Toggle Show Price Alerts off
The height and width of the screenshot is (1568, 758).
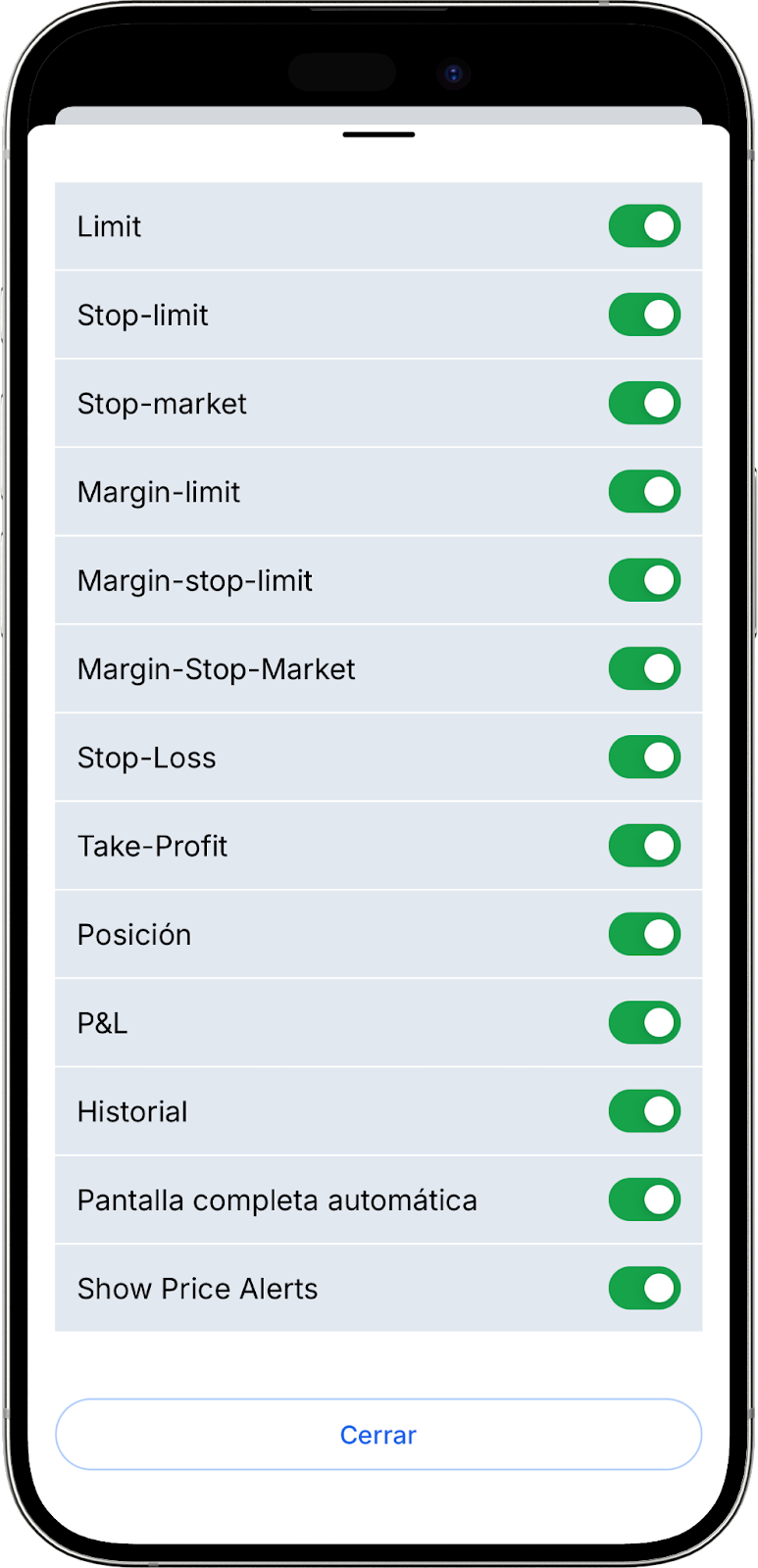pyautogui.click(x=644, y=1289)
